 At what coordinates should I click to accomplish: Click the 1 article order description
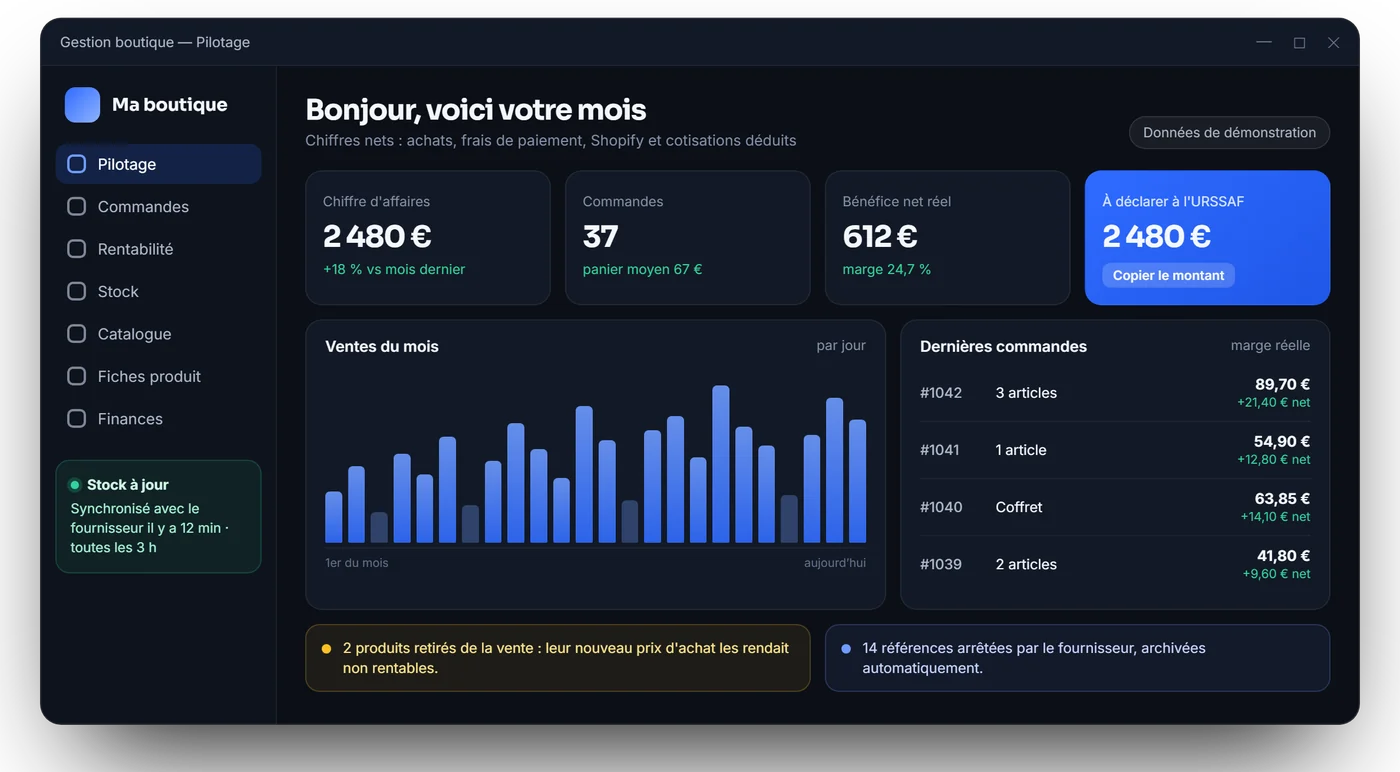(x=1021, y=450)
